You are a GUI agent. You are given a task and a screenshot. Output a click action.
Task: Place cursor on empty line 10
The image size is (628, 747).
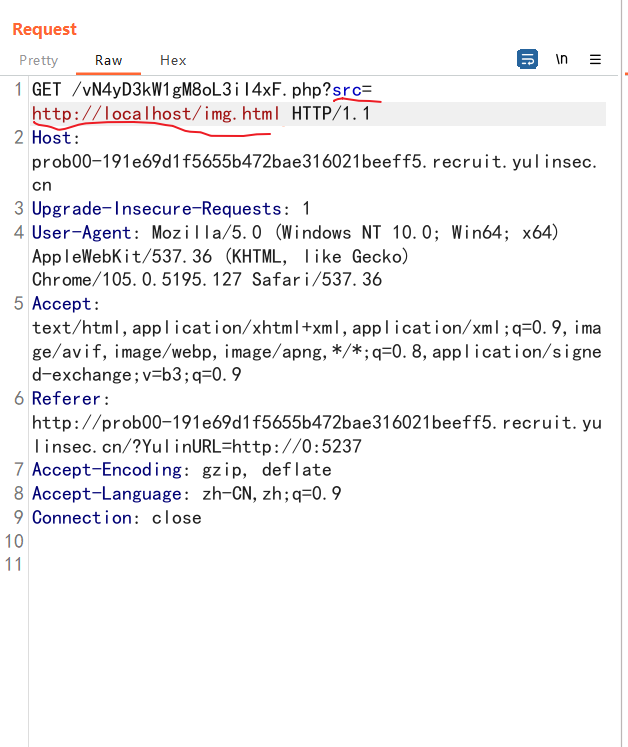317,541
